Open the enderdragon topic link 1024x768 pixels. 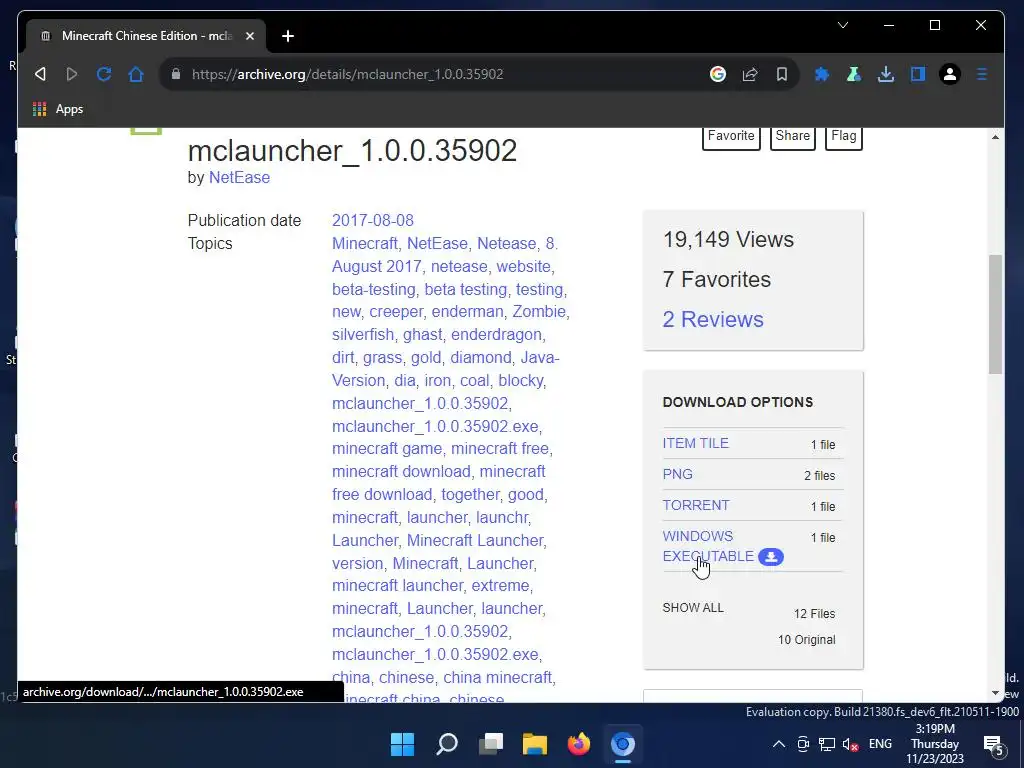coord(496,334)
